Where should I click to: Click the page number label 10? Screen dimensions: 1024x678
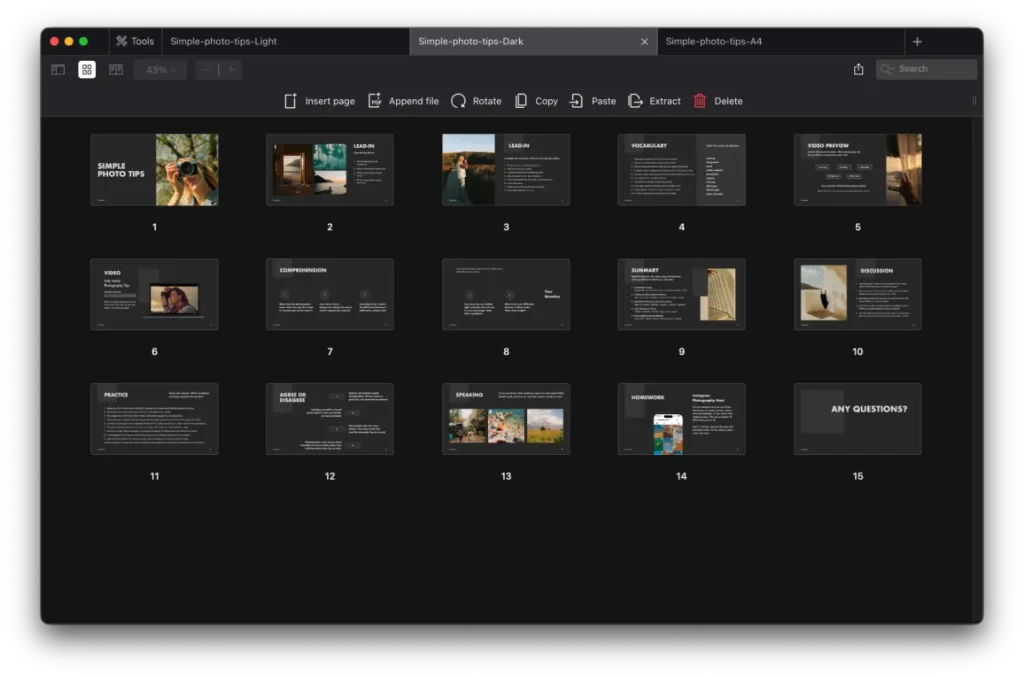[x=857, y=351]
